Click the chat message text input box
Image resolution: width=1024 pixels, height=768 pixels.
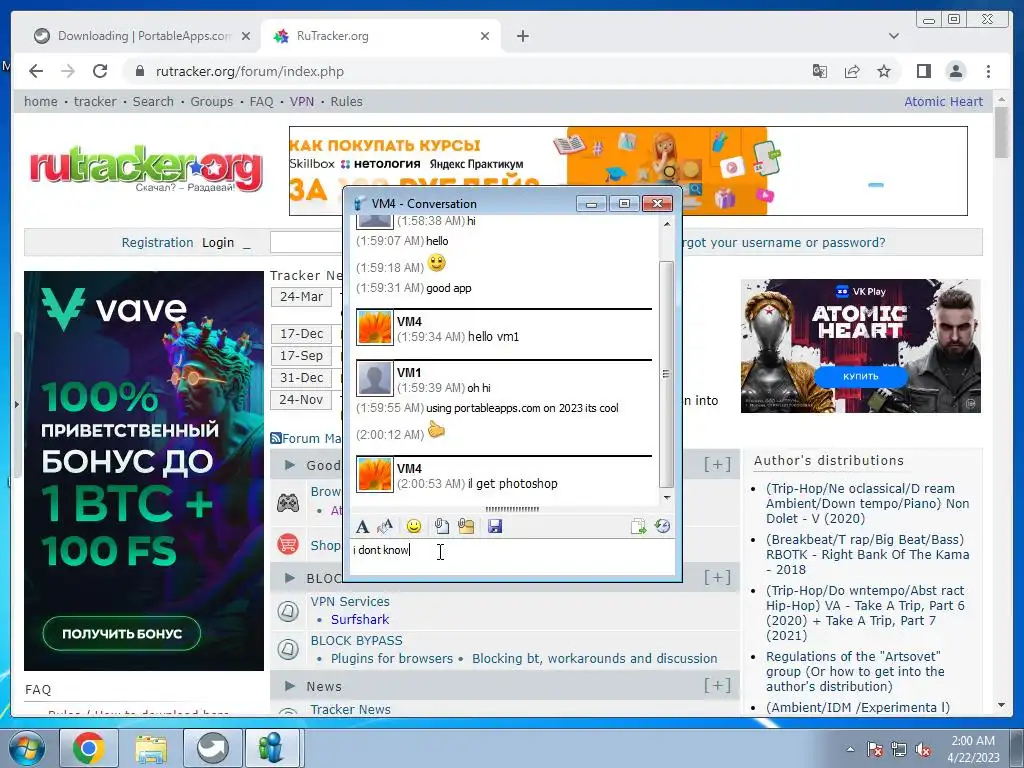[512, 557]
